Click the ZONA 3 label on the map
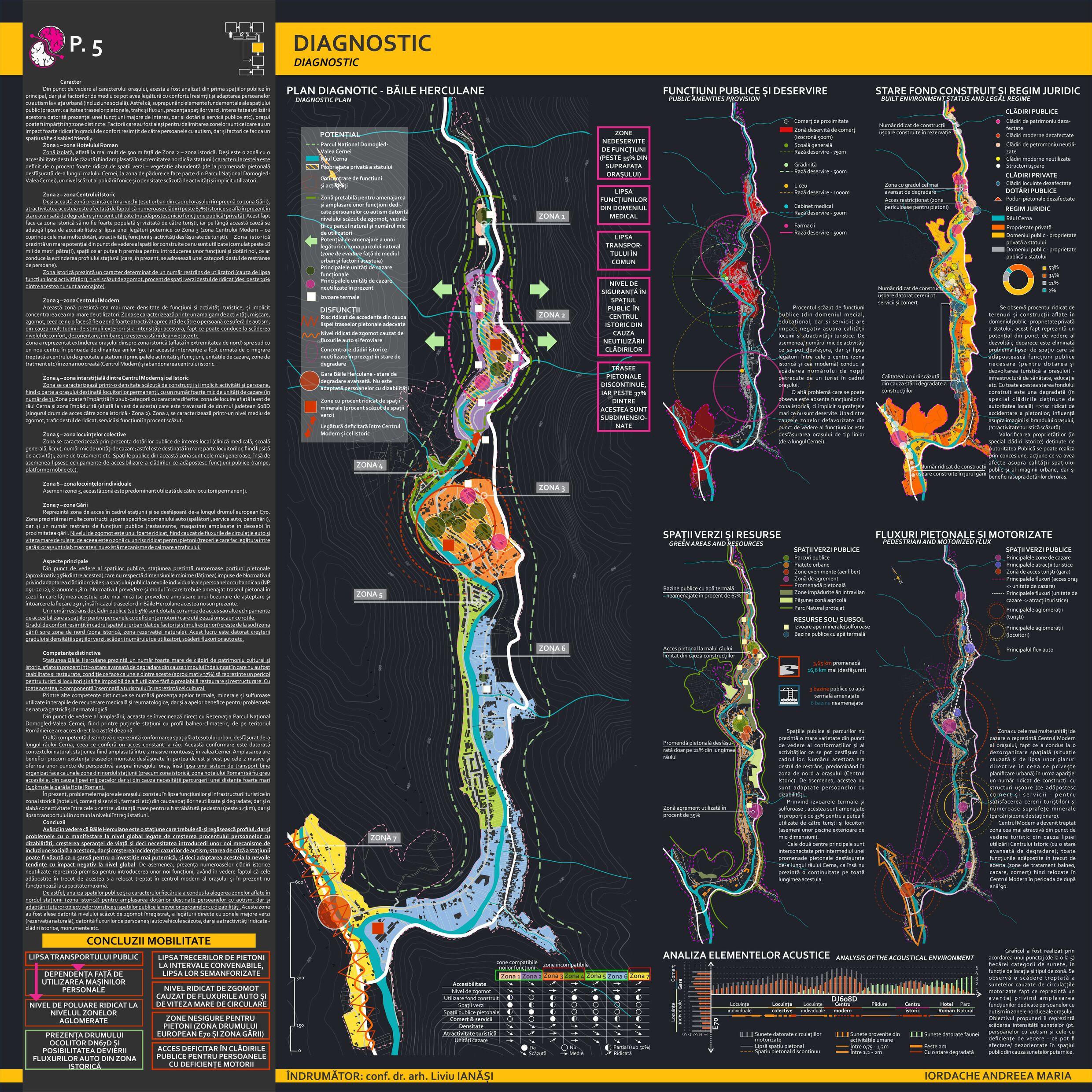Screen dimensions: 1092x1092 [x=552, y=487]
